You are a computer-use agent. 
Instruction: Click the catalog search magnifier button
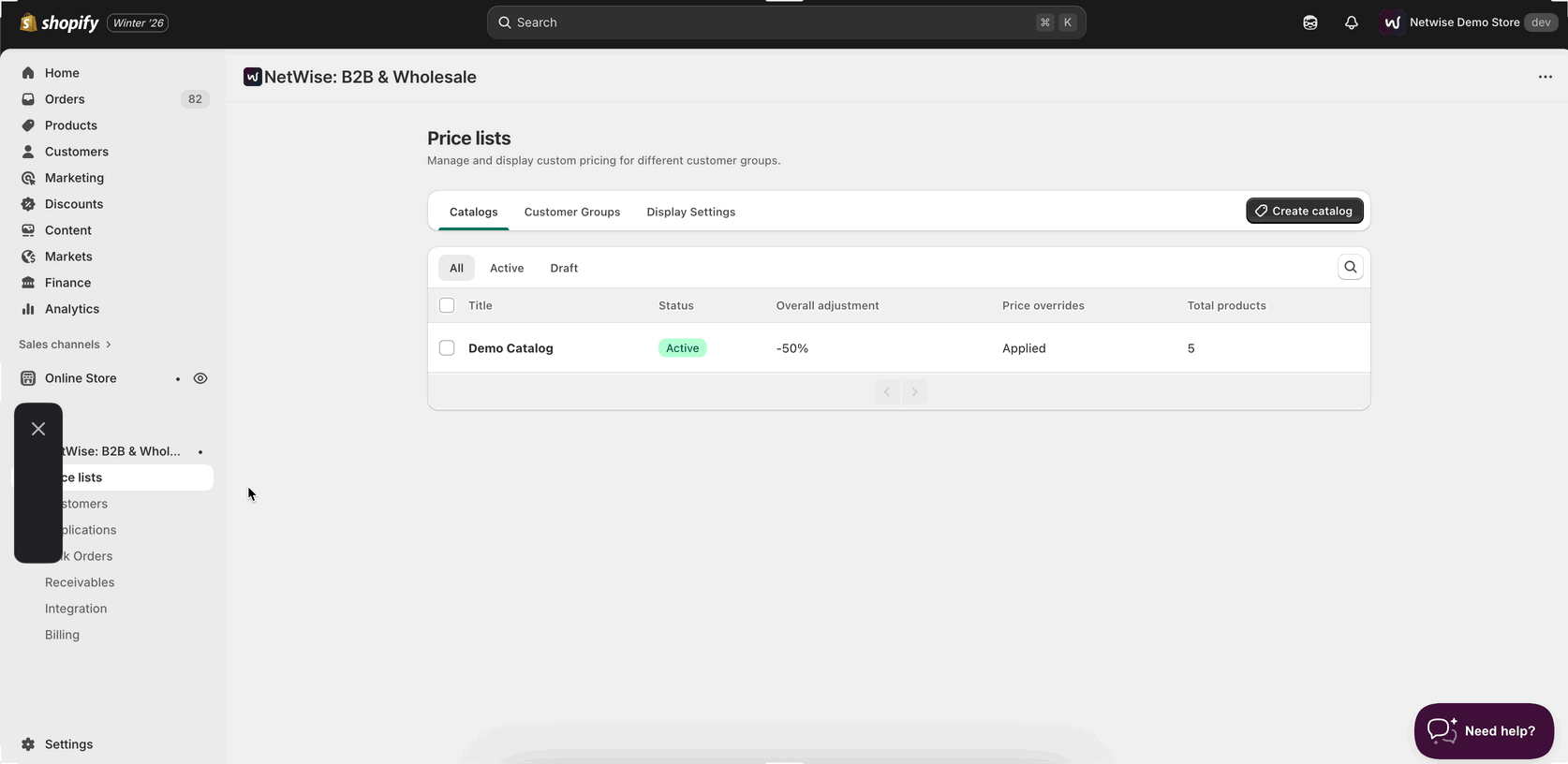[1351, 267]
